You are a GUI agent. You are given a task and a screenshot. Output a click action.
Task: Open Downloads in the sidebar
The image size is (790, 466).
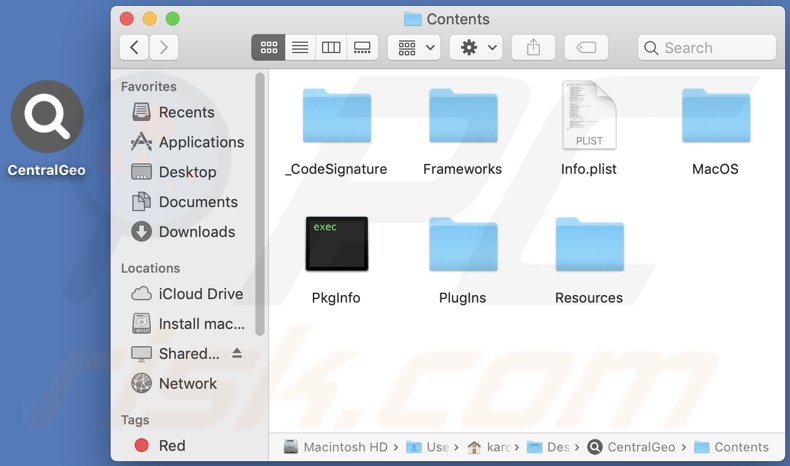point(183,232)
